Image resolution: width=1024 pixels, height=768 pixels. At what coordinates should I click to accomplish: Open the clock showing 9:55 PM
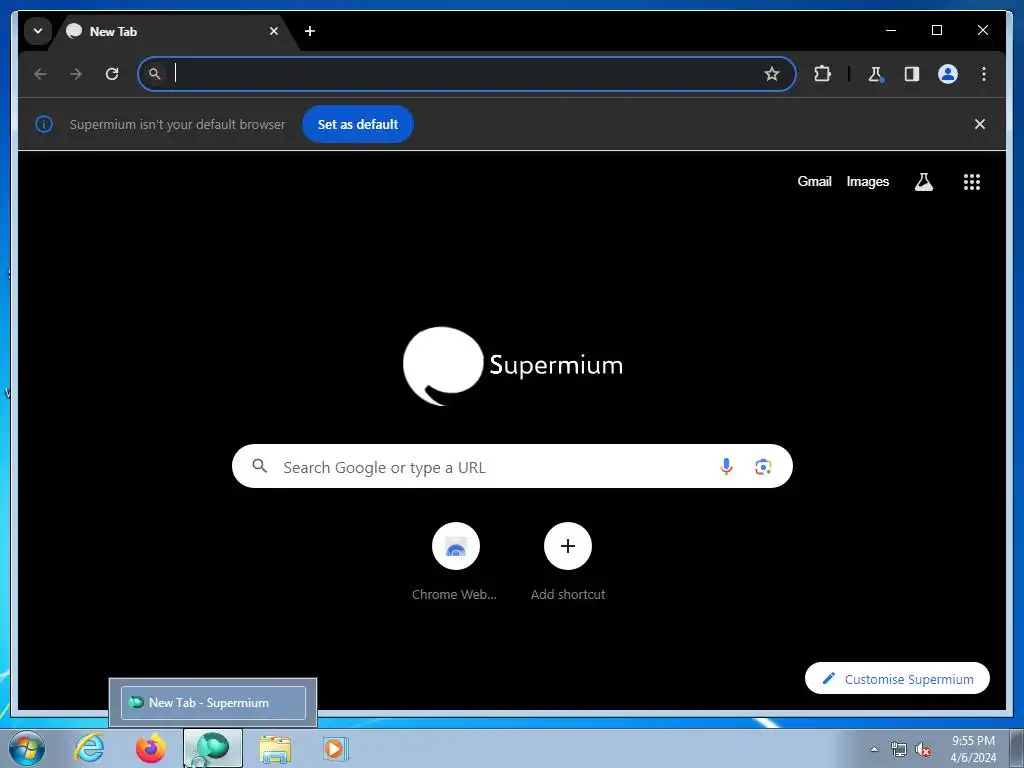pos(973,749)
